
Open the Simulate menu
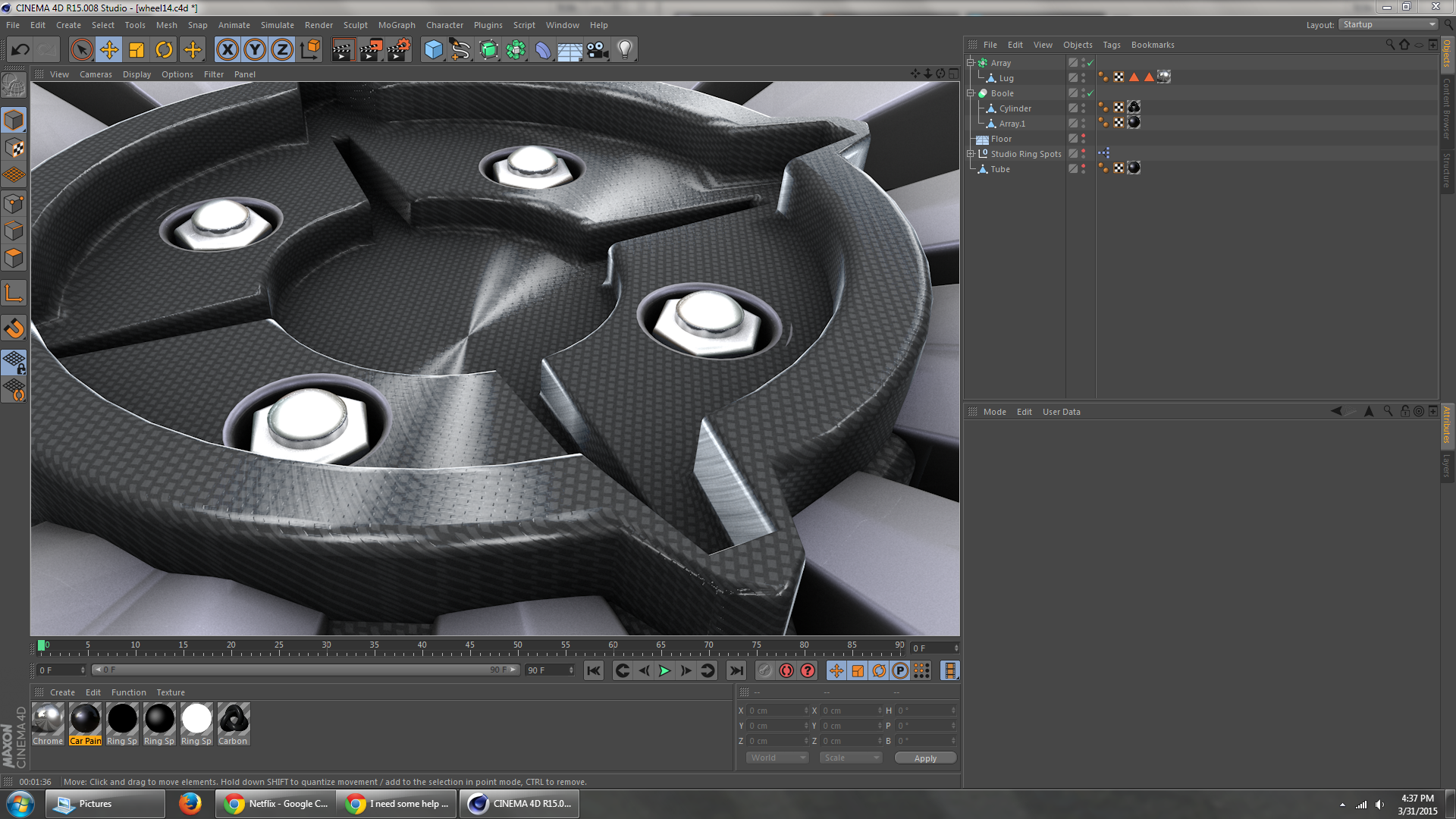click(277, 25)
